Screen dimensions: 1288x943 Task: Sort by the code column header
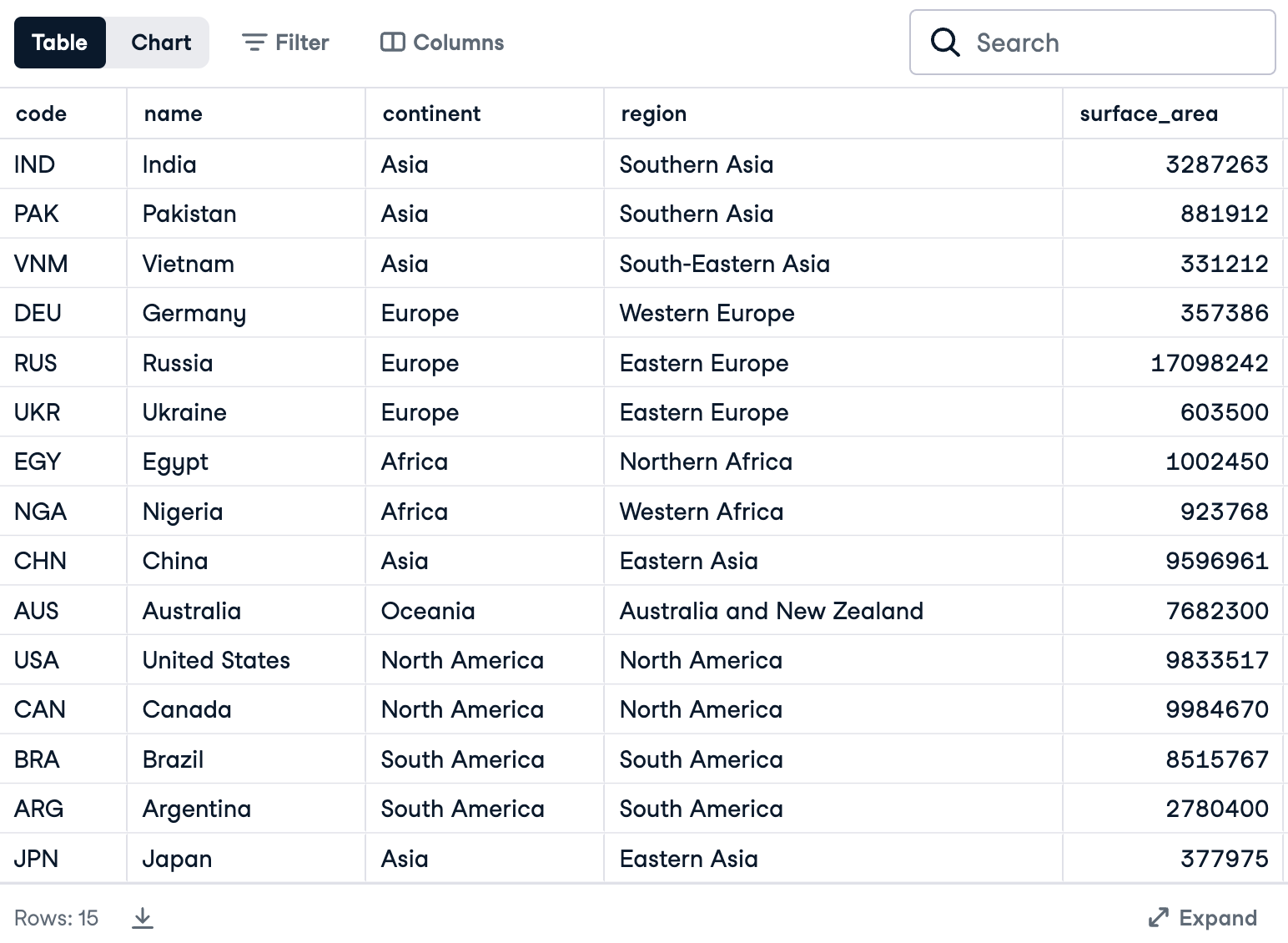click(x=42, y=113)
